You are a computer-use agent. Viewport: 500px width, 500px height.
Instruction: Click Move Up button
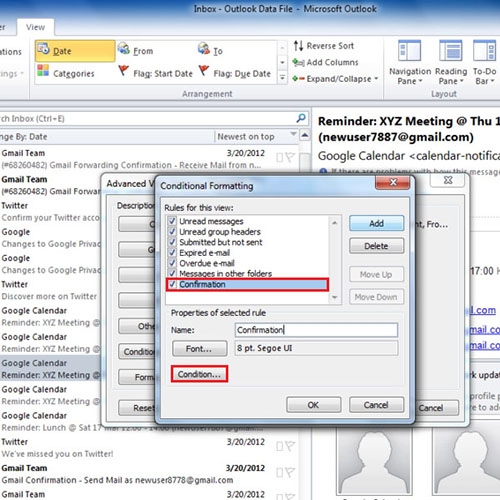coord(376,274)
